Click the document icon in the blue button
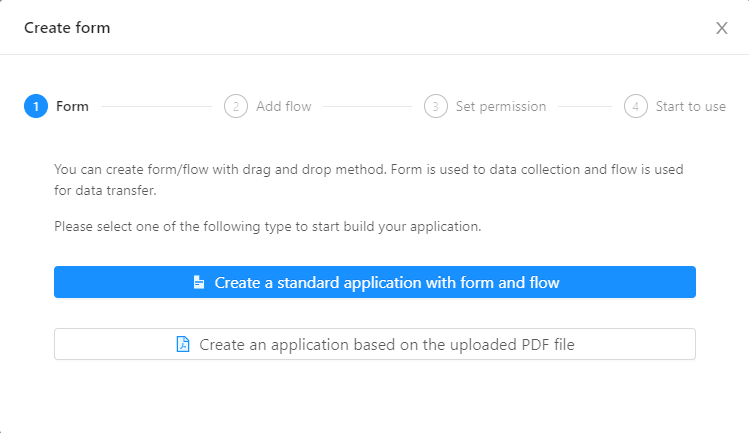 [x=199, y=282]
